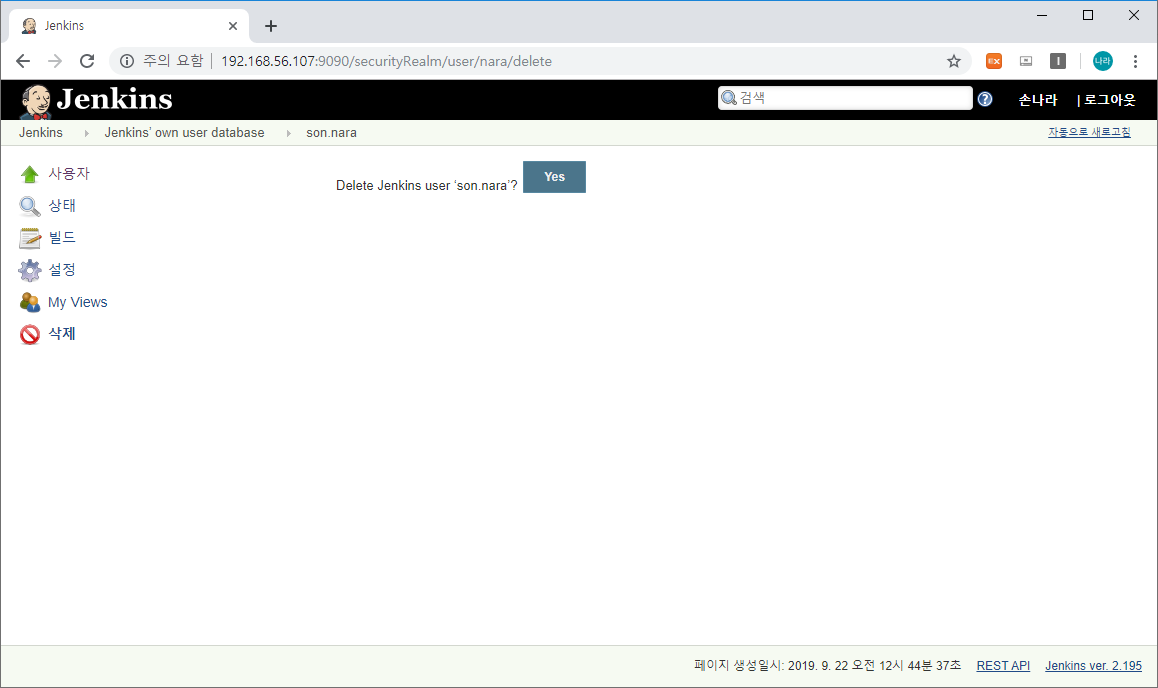
Task: Open the 삭제 sidebar link
Action: 62,334
